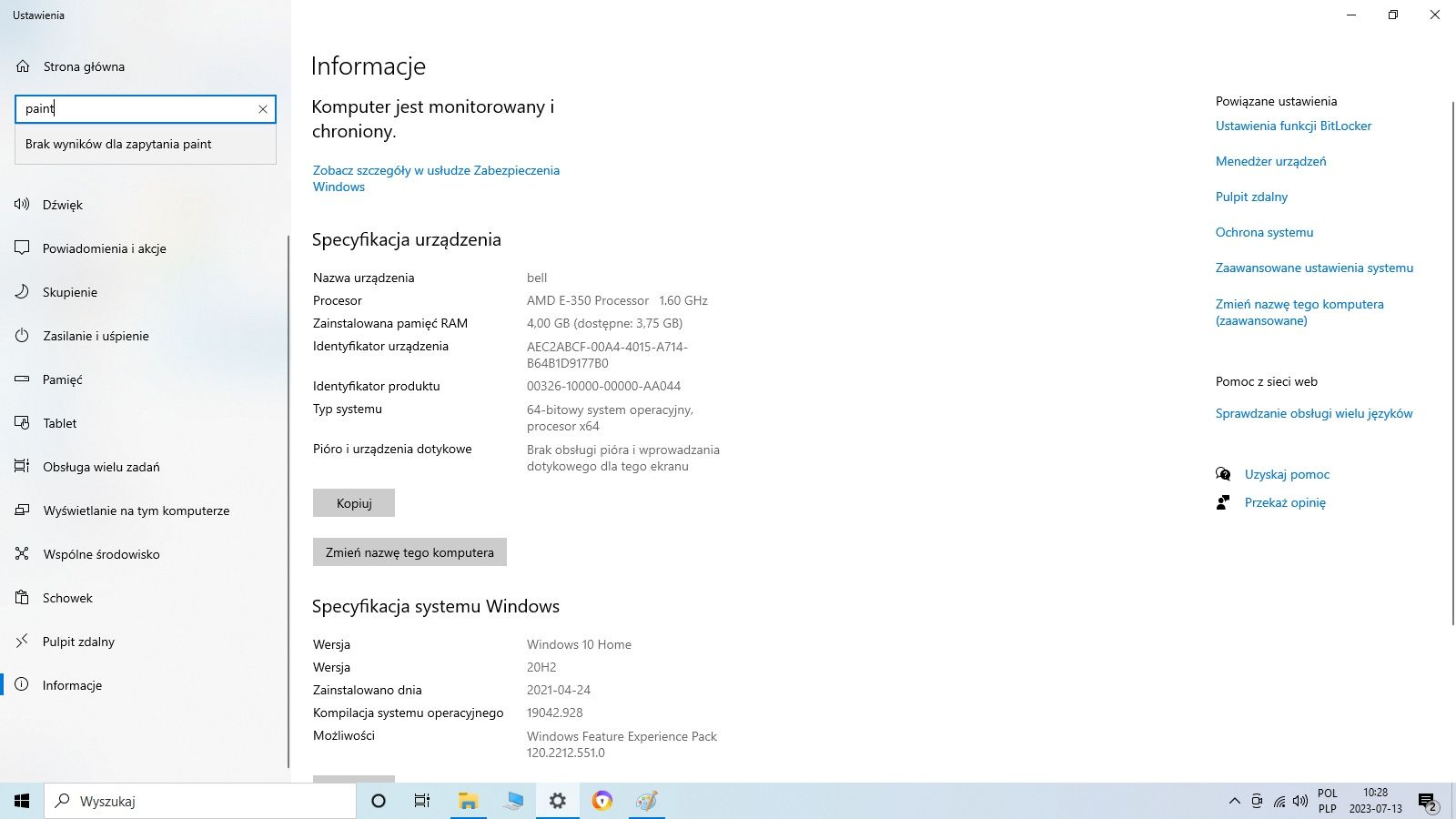This screenshot has height=819, width=1456.
Task: Open clock showing 10:28 in tray
Action: 1376,801
